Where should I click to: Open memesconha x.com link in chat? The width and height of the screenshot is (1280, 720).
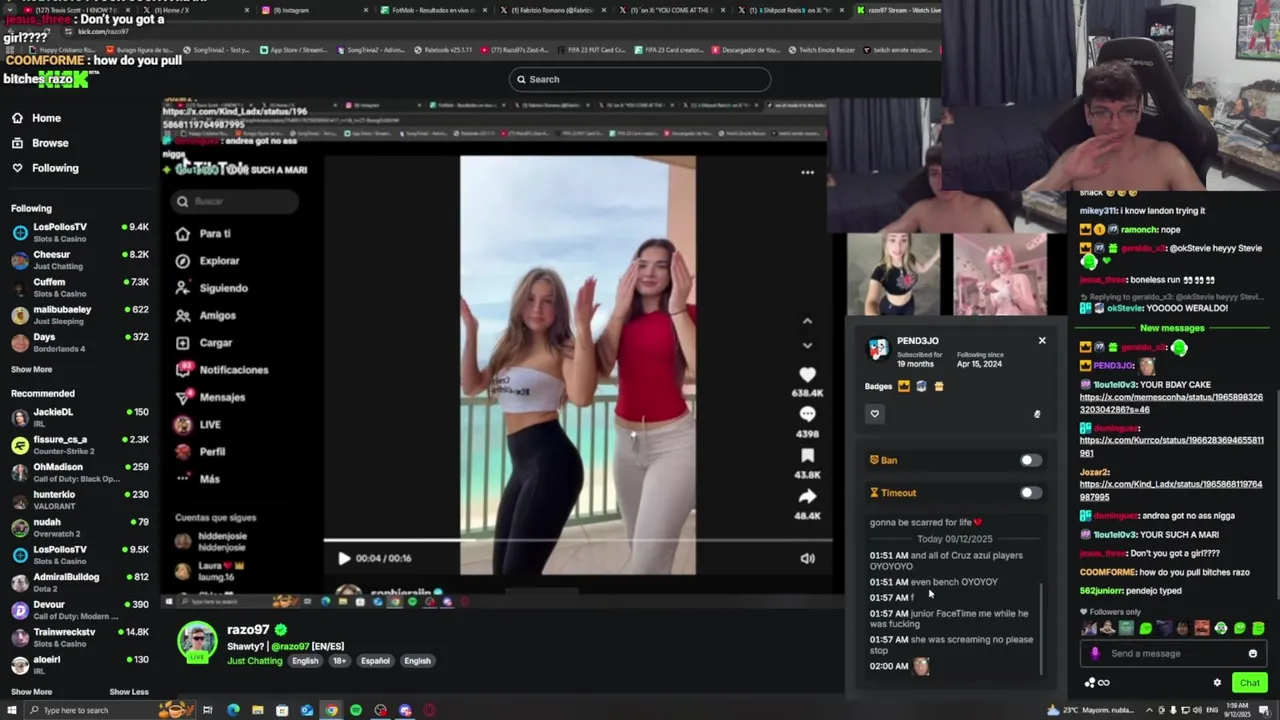[1171, 403]
